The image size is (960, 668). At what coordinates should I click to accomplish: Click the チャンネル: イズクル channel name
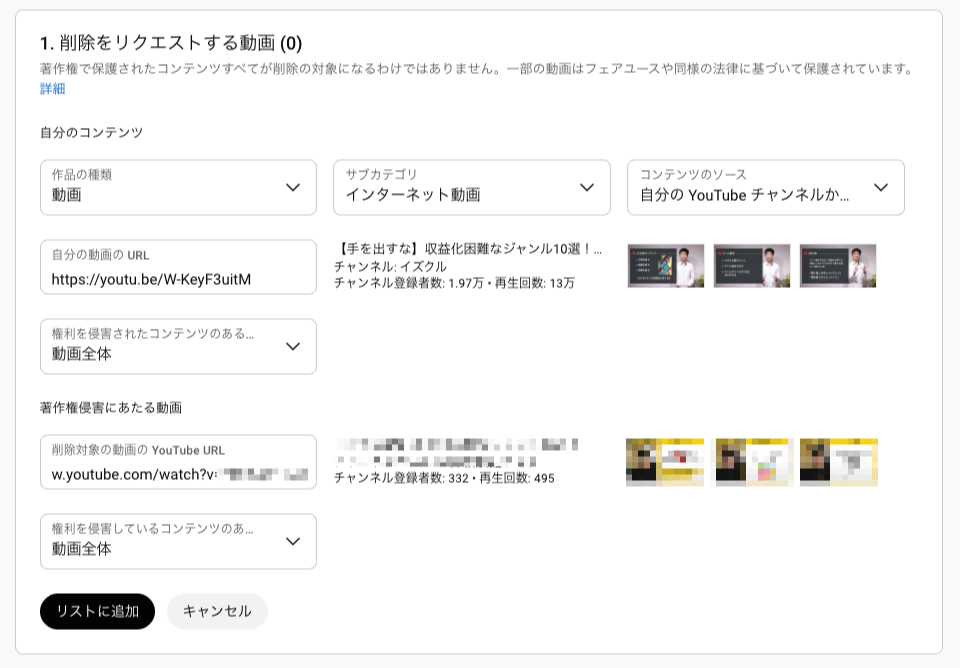[x=389, y=267]
